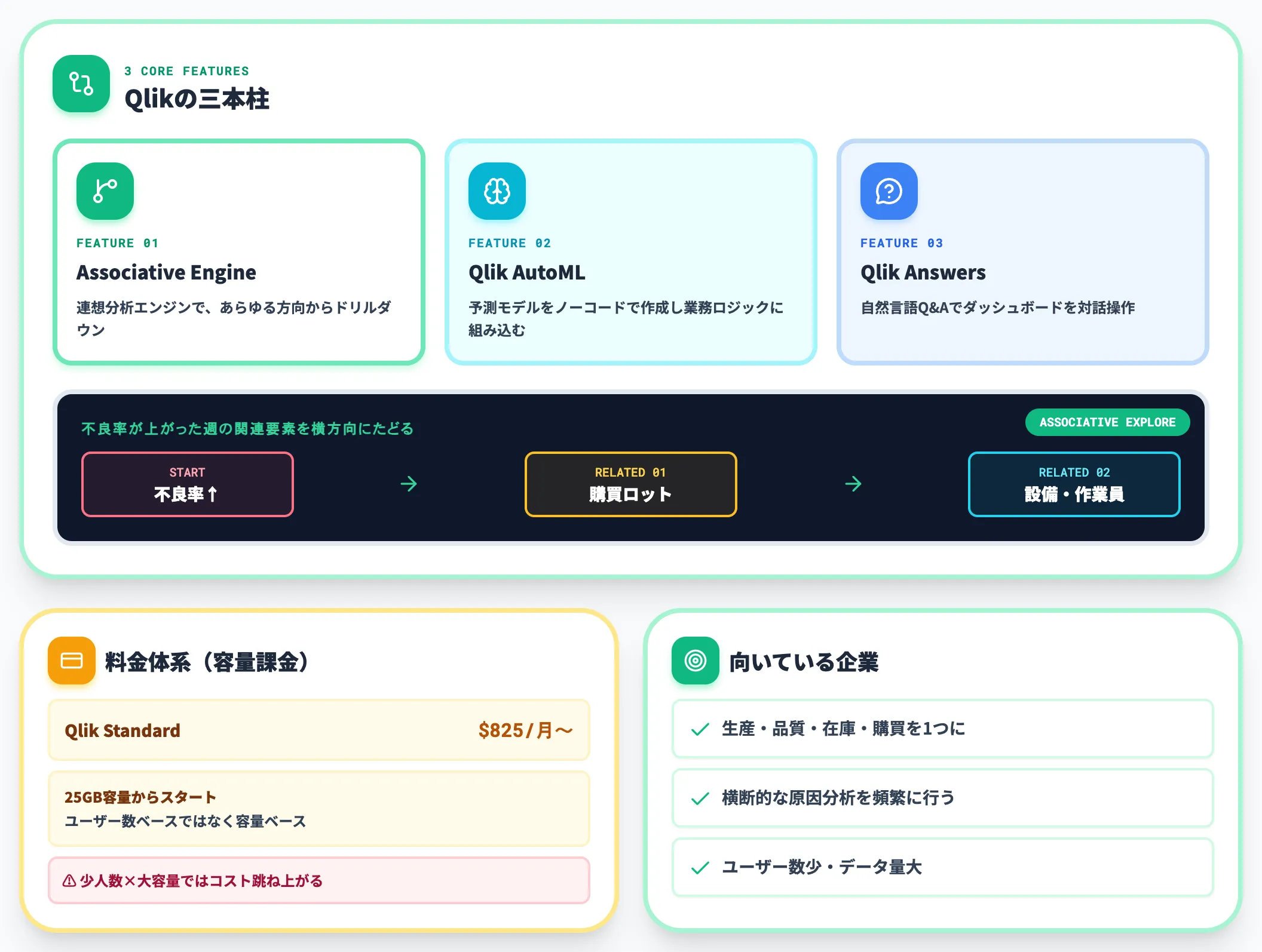Click the ユーザー数少・データ量大 item
Image resolution: width=1262 pixels, height=952 pixels.
[x=943, y=868]
